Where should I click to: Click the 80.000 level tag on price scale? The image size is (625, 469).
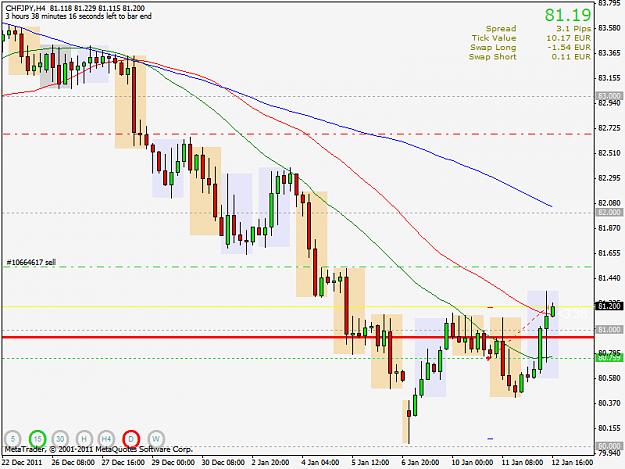click(x=609, y=446)
